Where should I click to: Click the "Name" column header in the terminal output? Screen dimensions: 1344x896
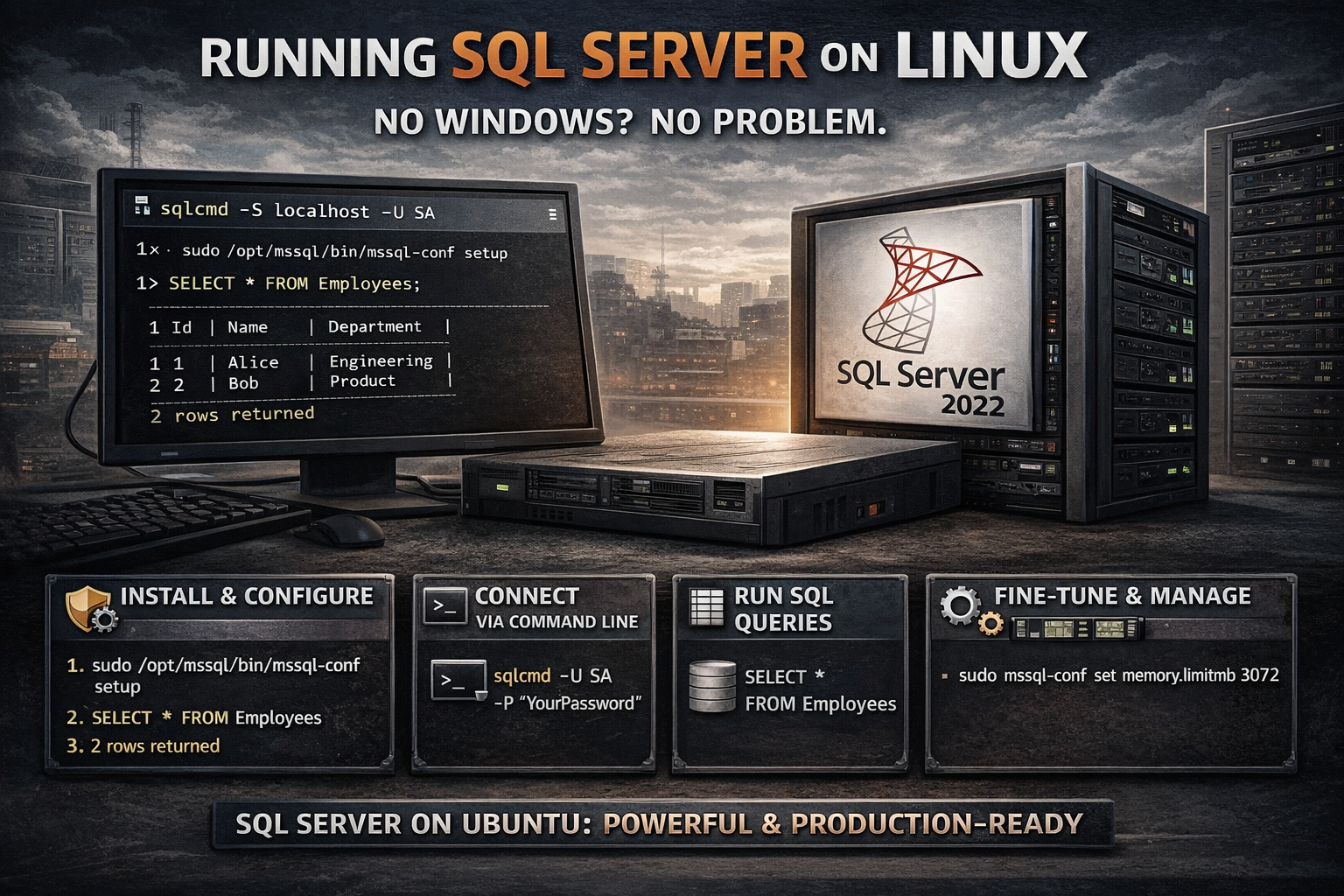[x=248, y=327]
